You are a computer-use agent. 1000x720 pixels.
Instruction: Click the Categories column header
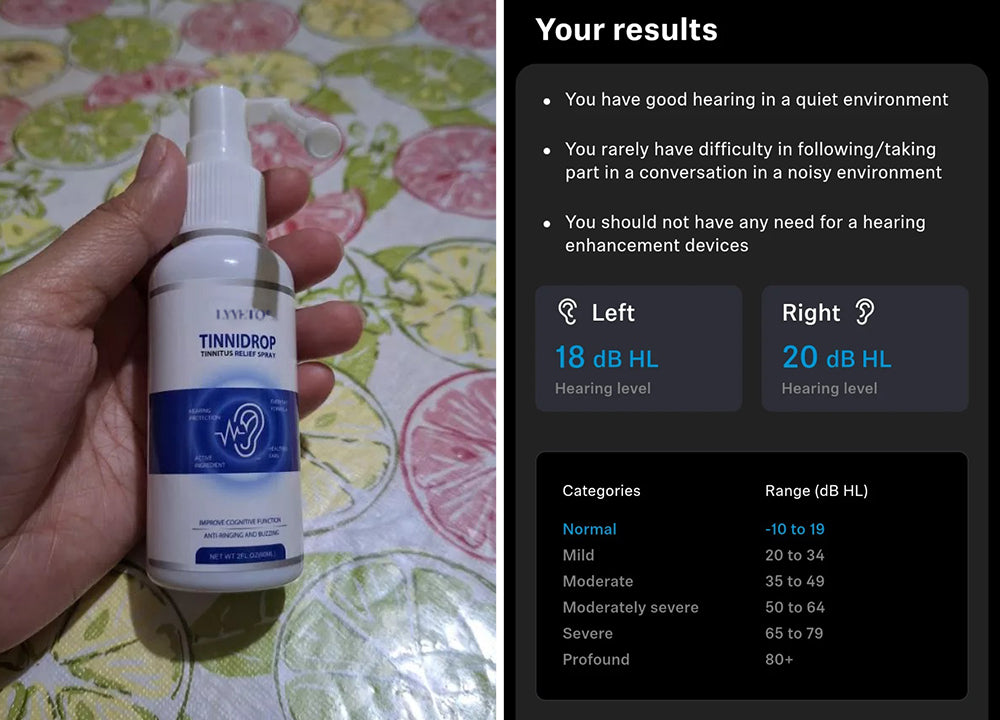click(x=601, y=490)
